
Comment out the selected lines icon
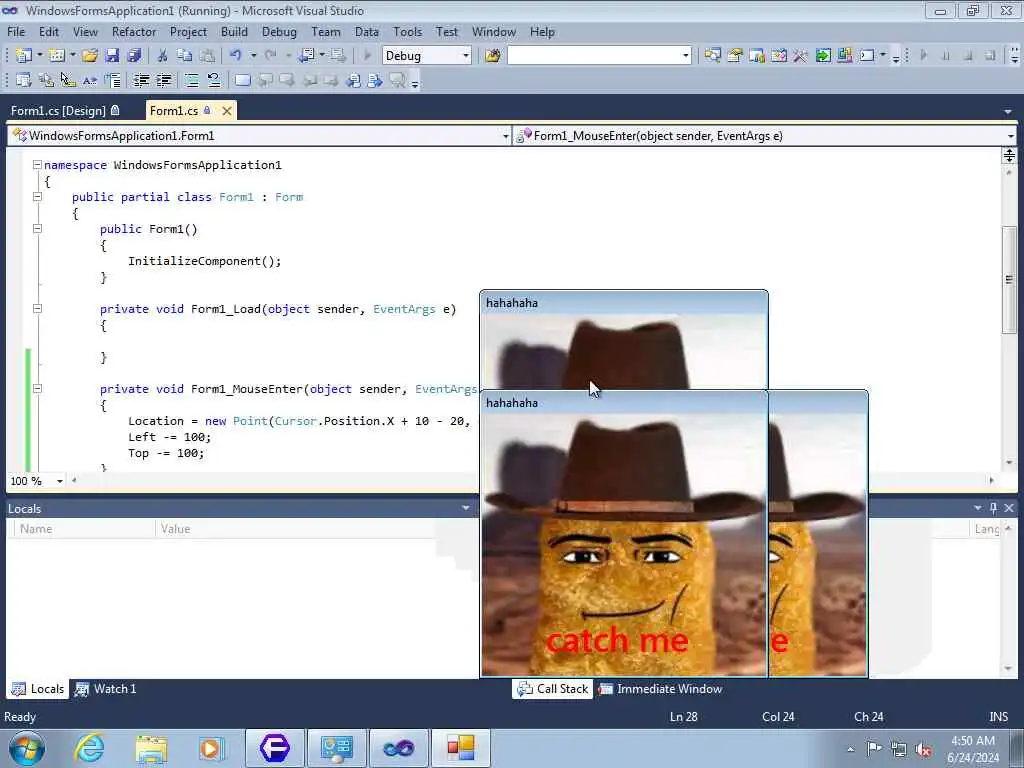192,80
